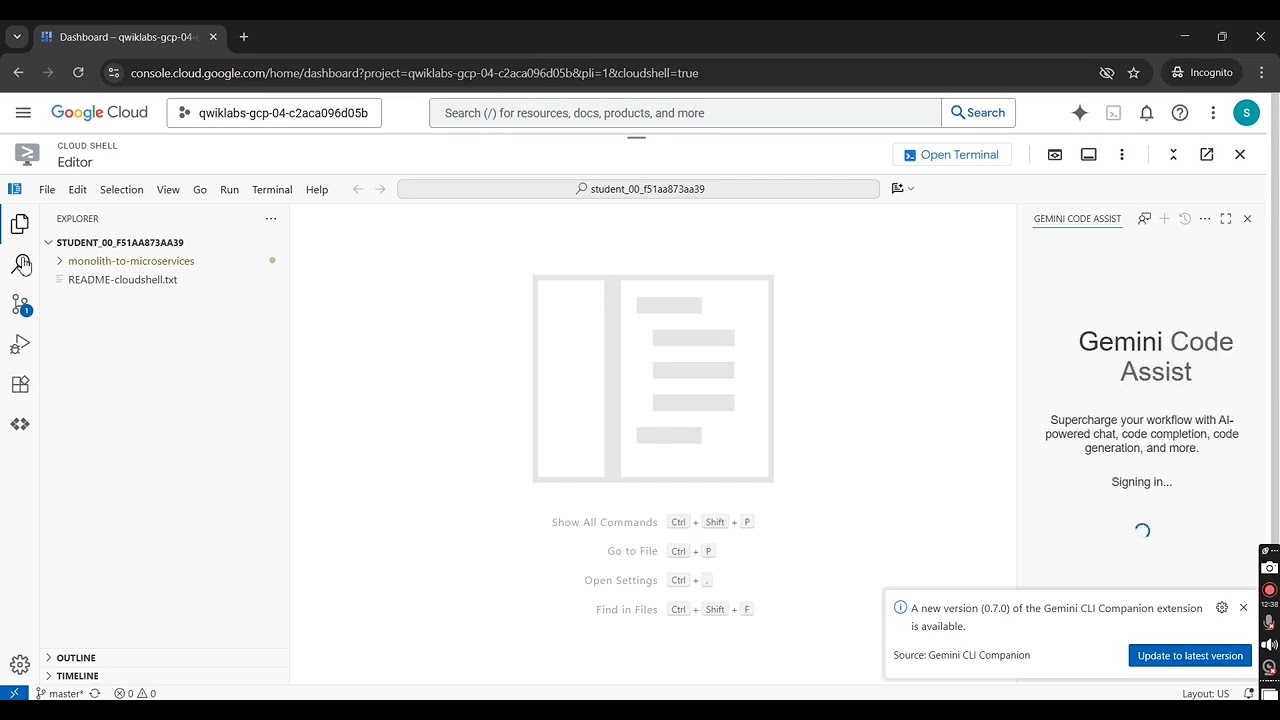Click Update to latest version
The height and width of the screenshot is (720, 1280).
(1190, 656)
